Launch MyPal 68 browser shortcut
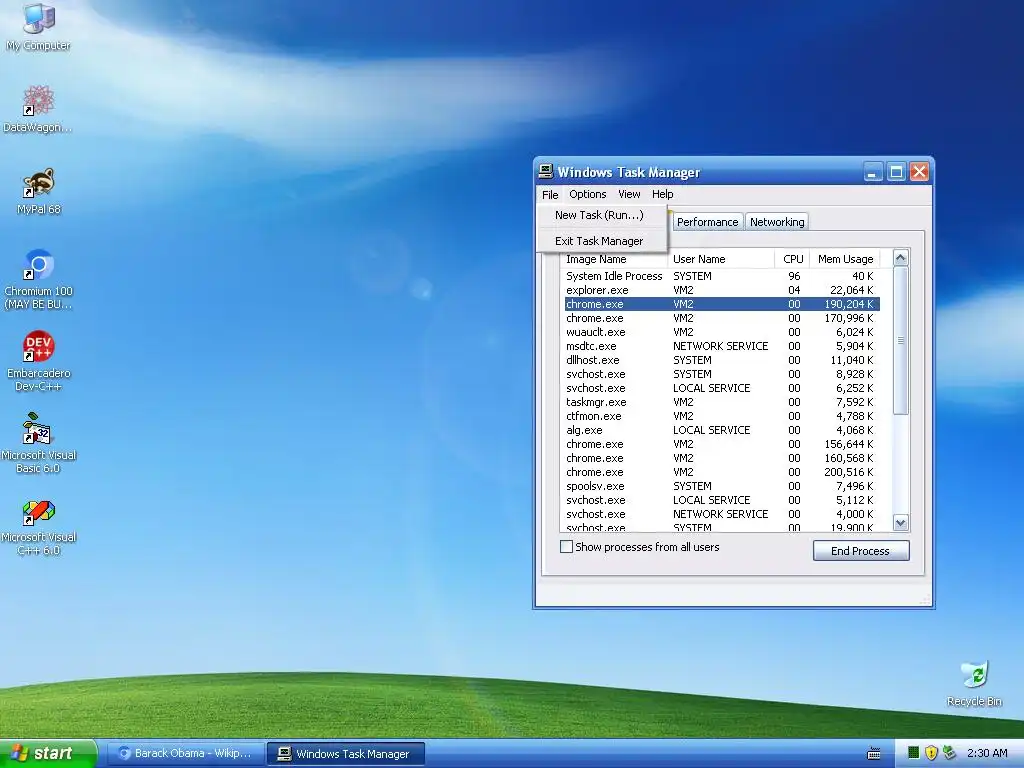This screenshot has height=768, width=1024. click(x=39, y=191)
